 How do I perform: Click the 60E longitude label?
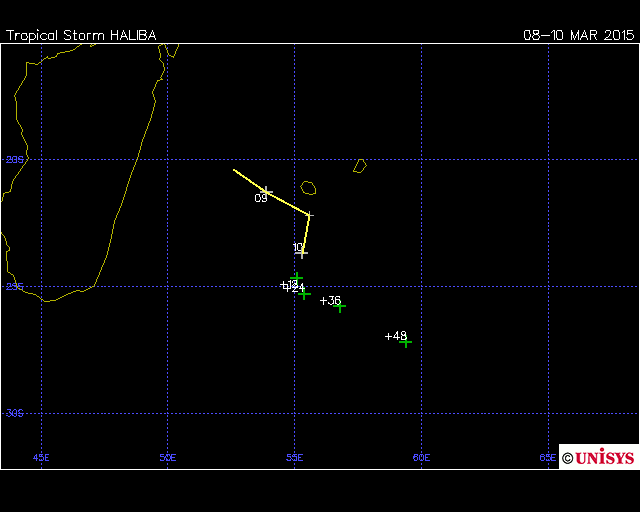pos(421,458)
